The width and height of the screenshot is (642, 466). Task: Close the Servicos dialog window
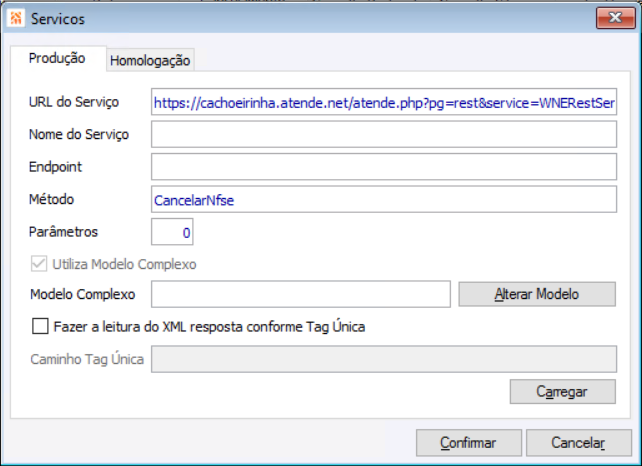coord(611,18)
